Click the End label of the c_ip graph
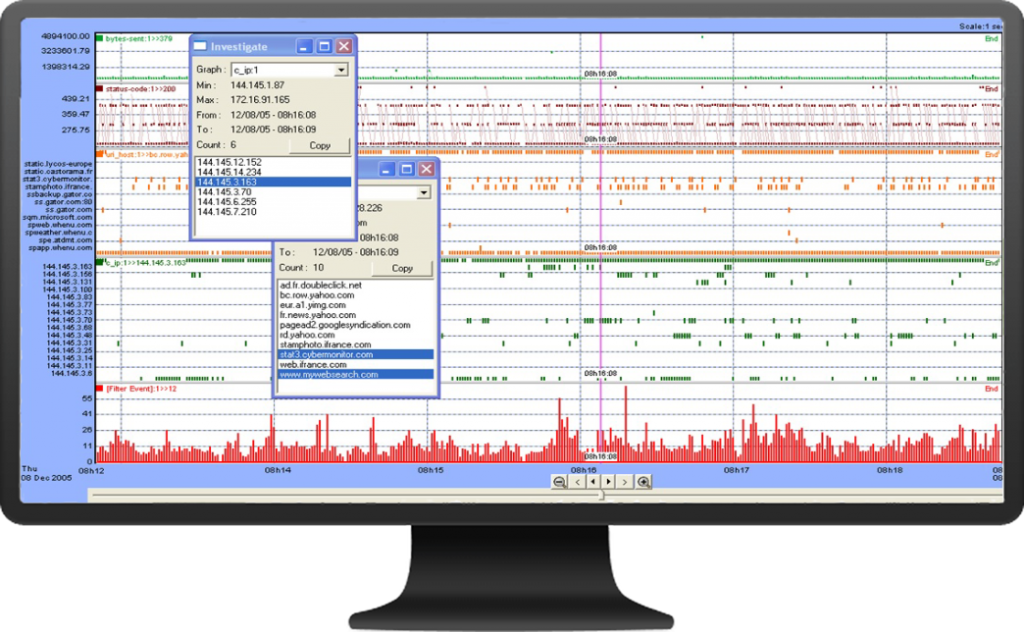This screenshot has width=1024, height=632. (991, 262)
